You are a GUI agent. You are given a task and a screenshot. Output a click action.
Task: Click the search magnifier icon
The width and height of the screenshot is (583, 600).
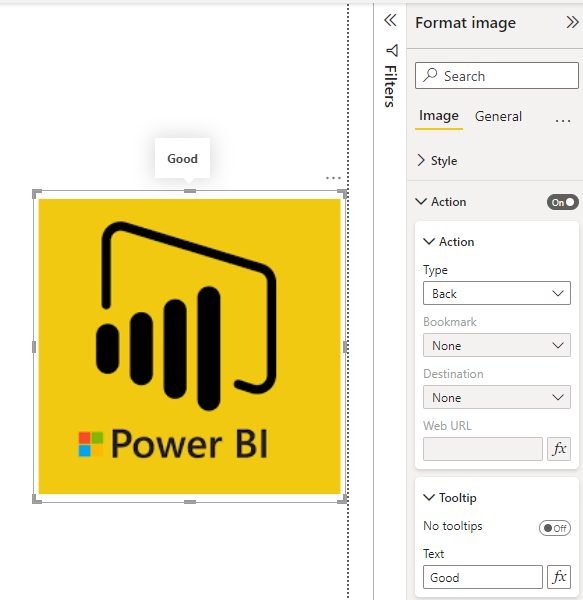430,75
